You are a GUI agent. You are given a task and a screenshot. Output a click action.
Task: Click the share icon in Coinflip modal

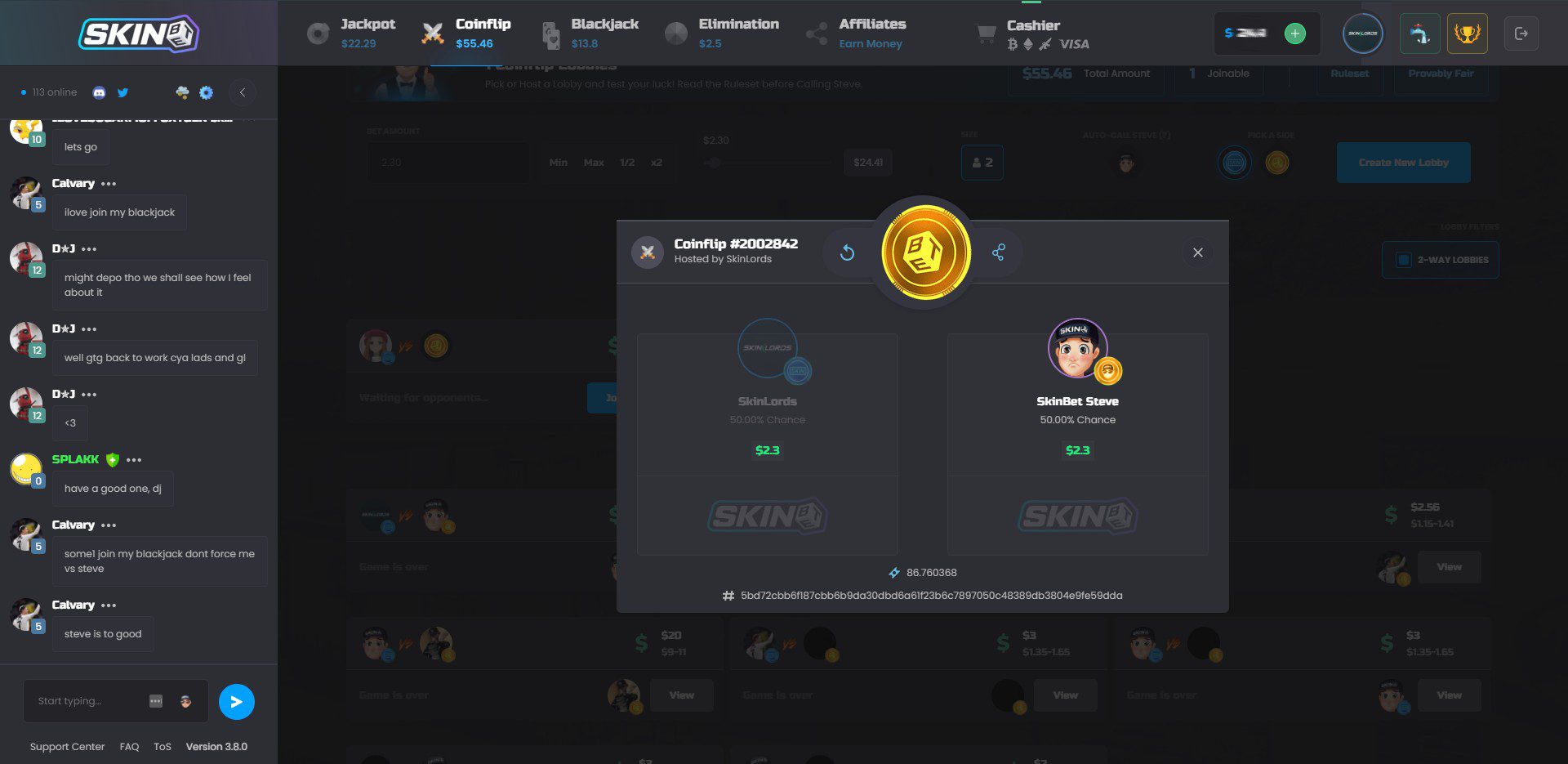click(998, 252)
